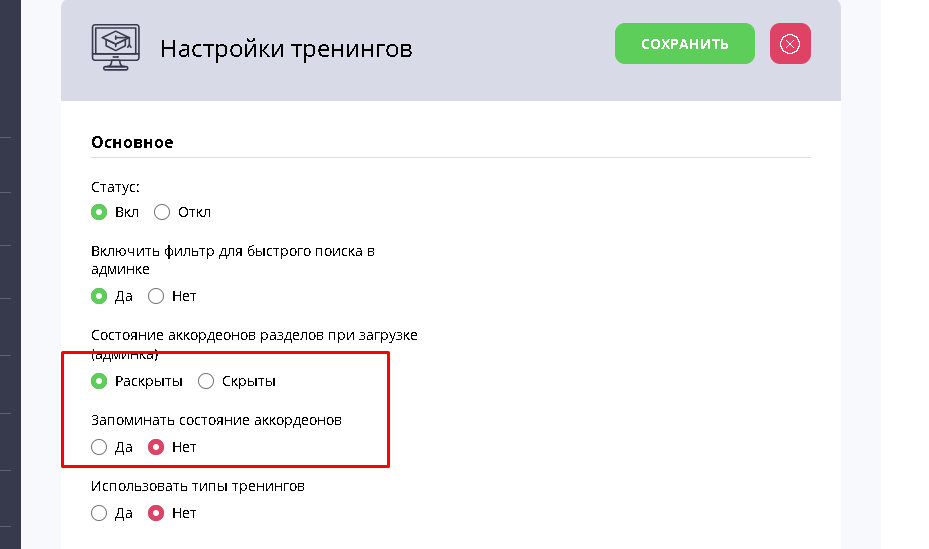The image size is (929, 549).
Task: Choose Да for the admin search filter
Action: (x=99, y=296)
